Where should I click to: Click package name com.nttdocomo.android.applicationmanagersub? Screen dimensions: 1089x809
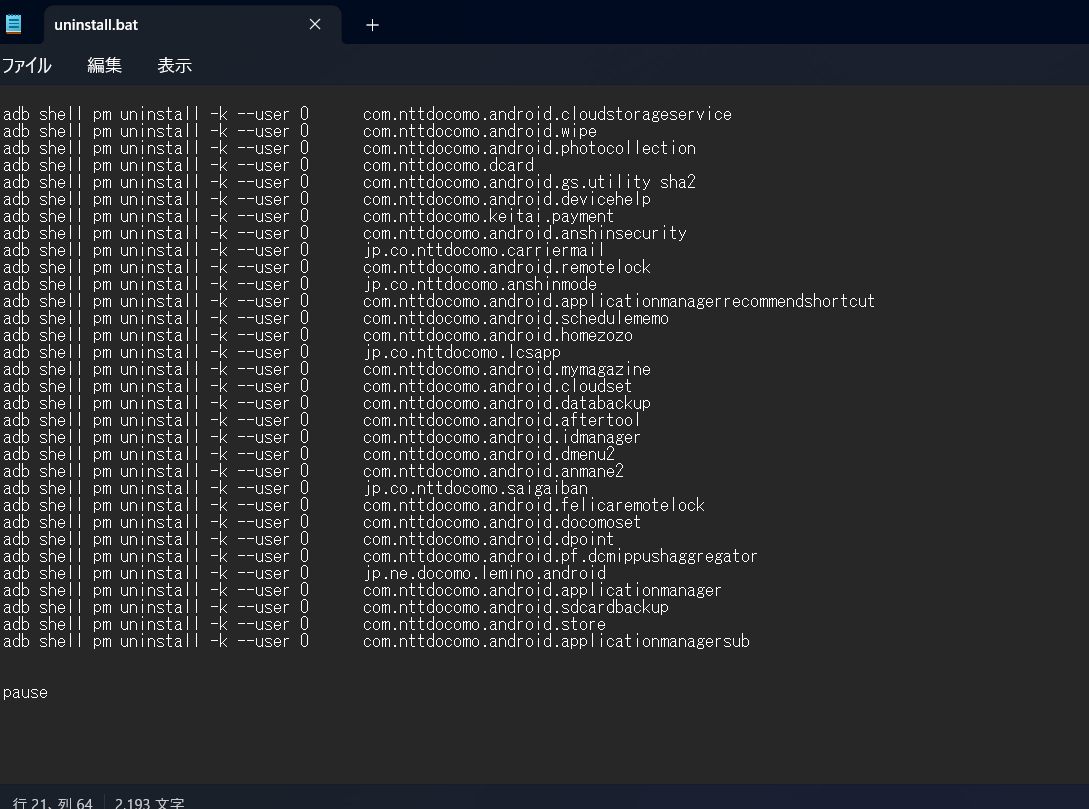pos(556,642)
